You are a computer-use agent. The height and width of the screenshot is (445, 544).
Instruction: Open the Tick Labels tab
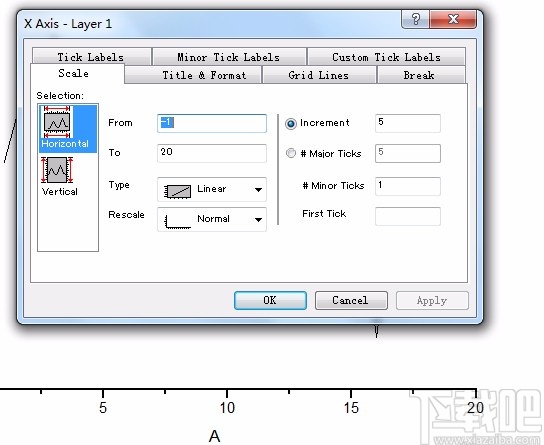91,57
